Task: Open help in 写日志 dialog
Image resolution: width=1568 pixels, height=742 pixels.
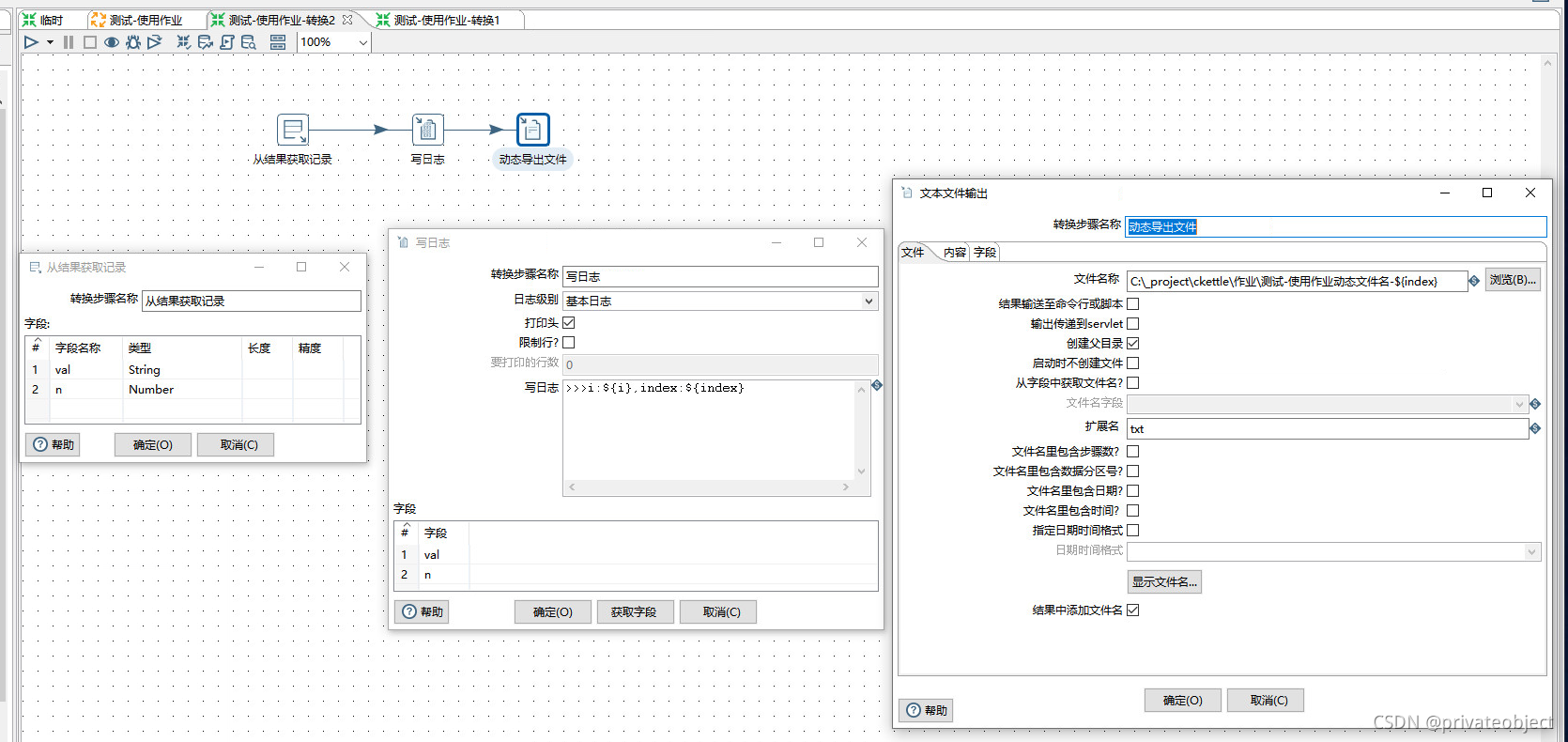Action: (x=422, y=611)
